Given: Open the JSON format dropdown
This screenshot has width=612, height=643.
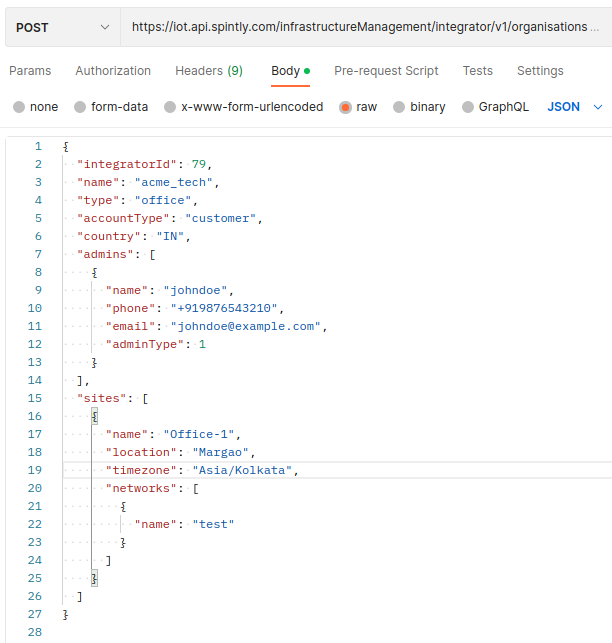Looking at the screenshot, I should [575, 107].
